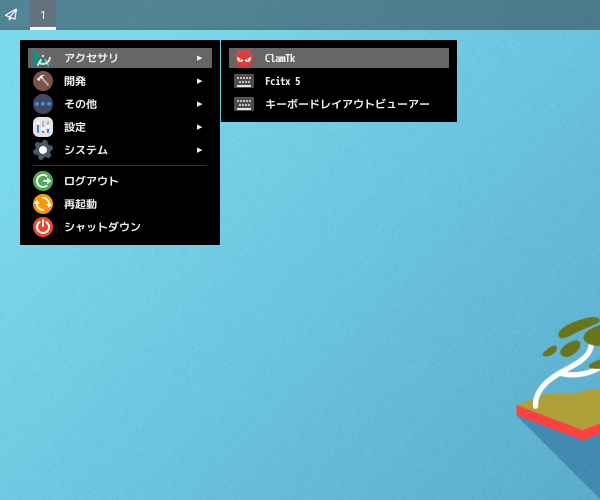Screen dimensions: 600x500
Task: Click the キーボードレイアウトビューアー keyboard icon
Action: 244,104
